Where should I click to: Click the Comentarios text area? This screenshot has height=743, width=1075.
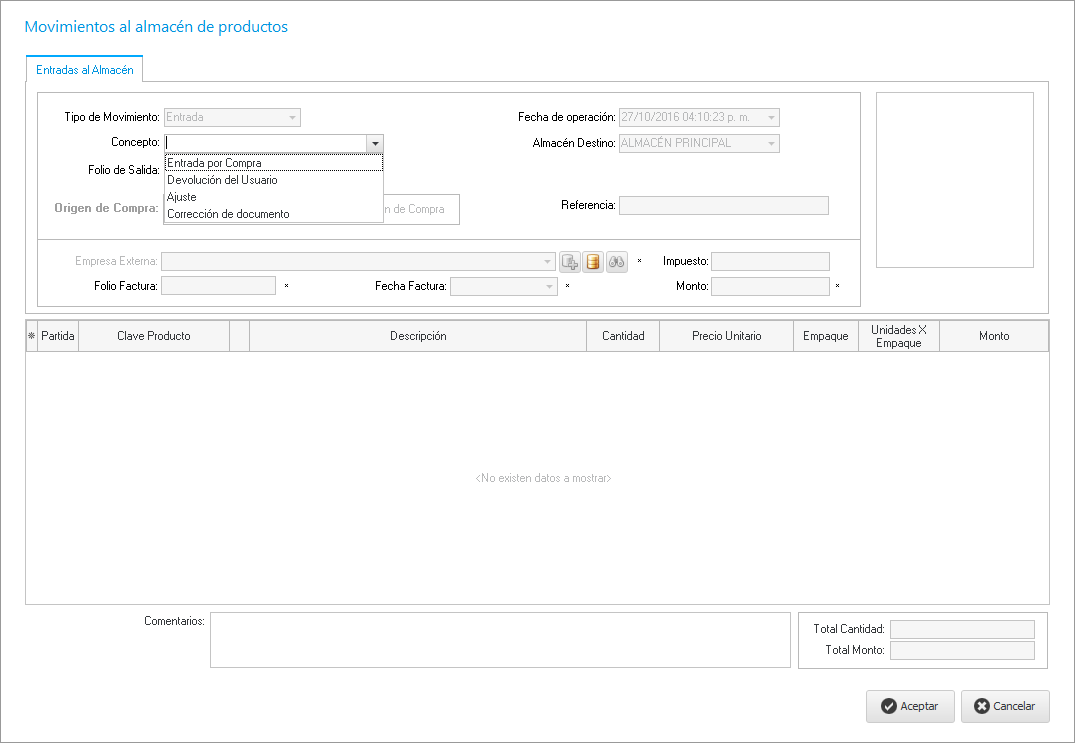click(500, 640)
